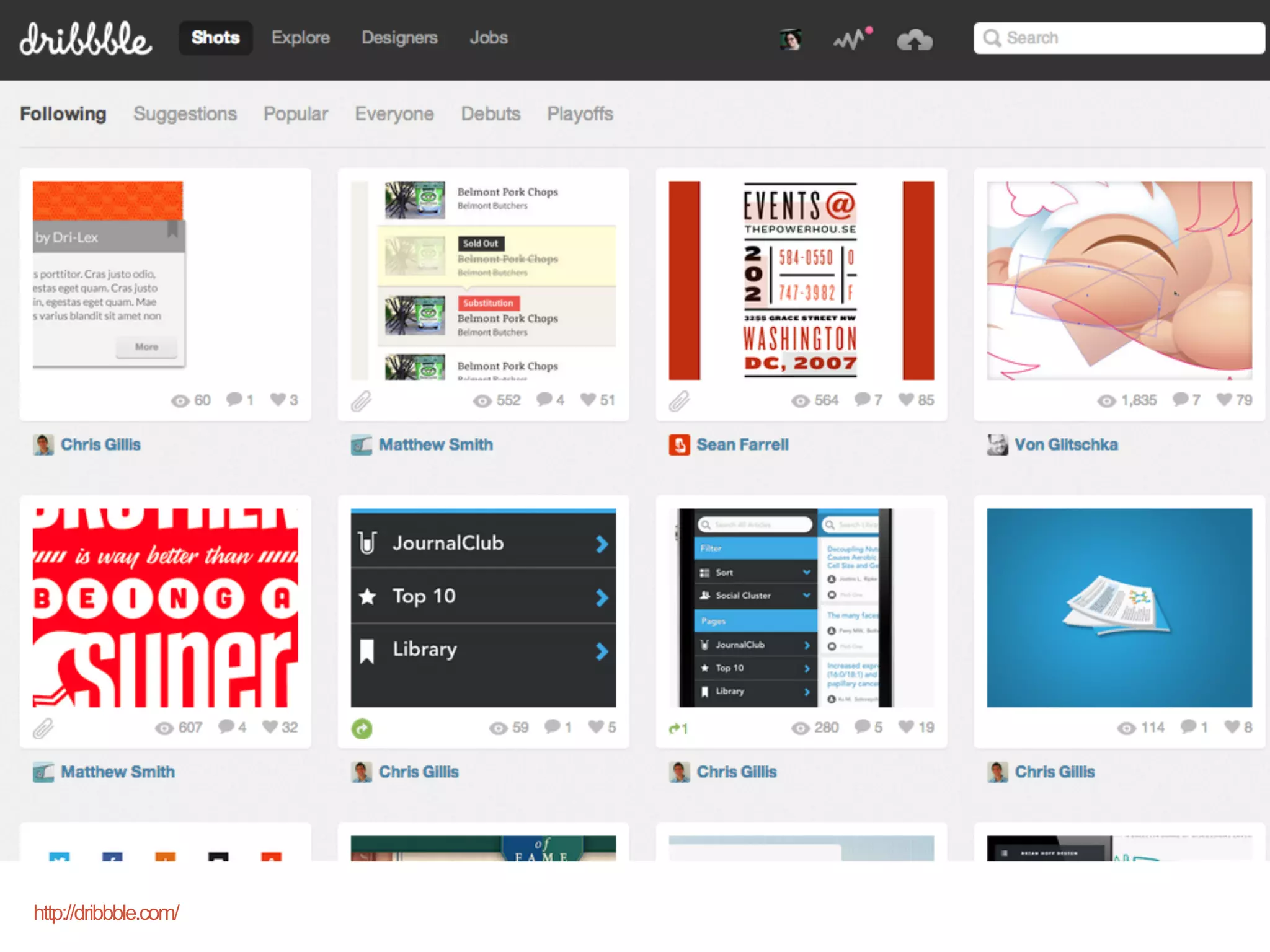Open the Explore nav item

[x=301, y=38]
